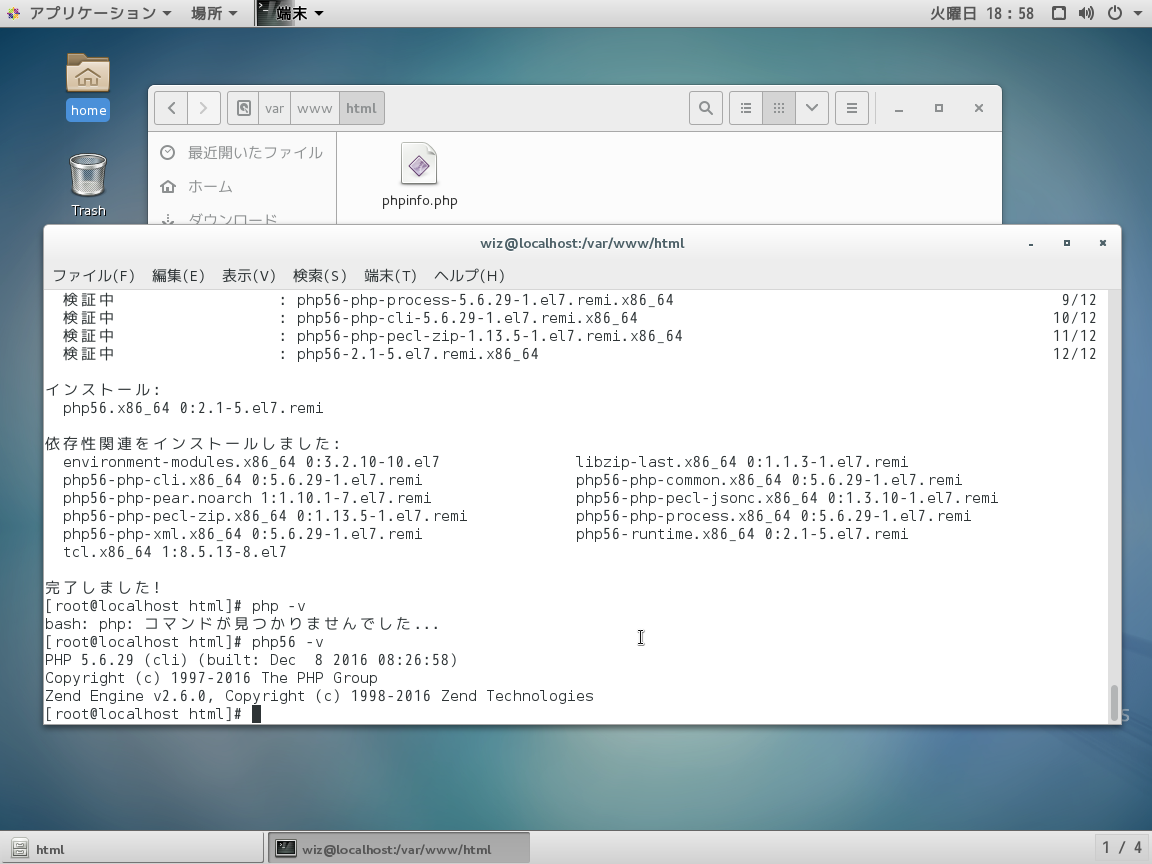Switch to html window in taskbar

[132, 849]
